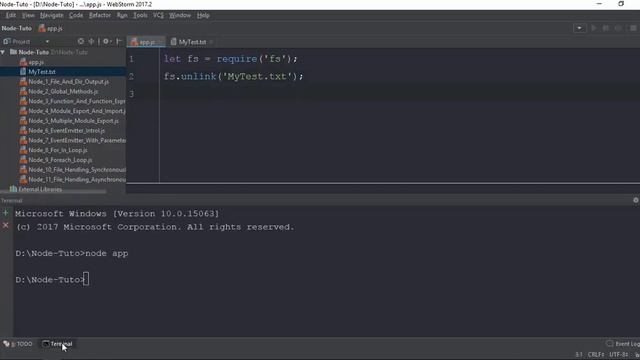Collapse the Node-Tuto project root

pyautogui.click(x=3, y=52)
